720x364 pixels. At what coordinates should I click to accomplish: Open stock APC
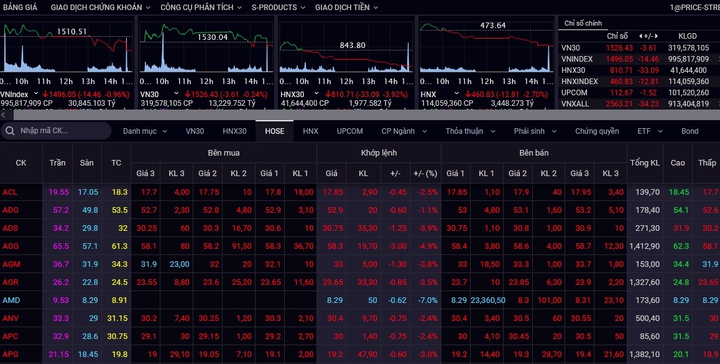click(11, 336)
